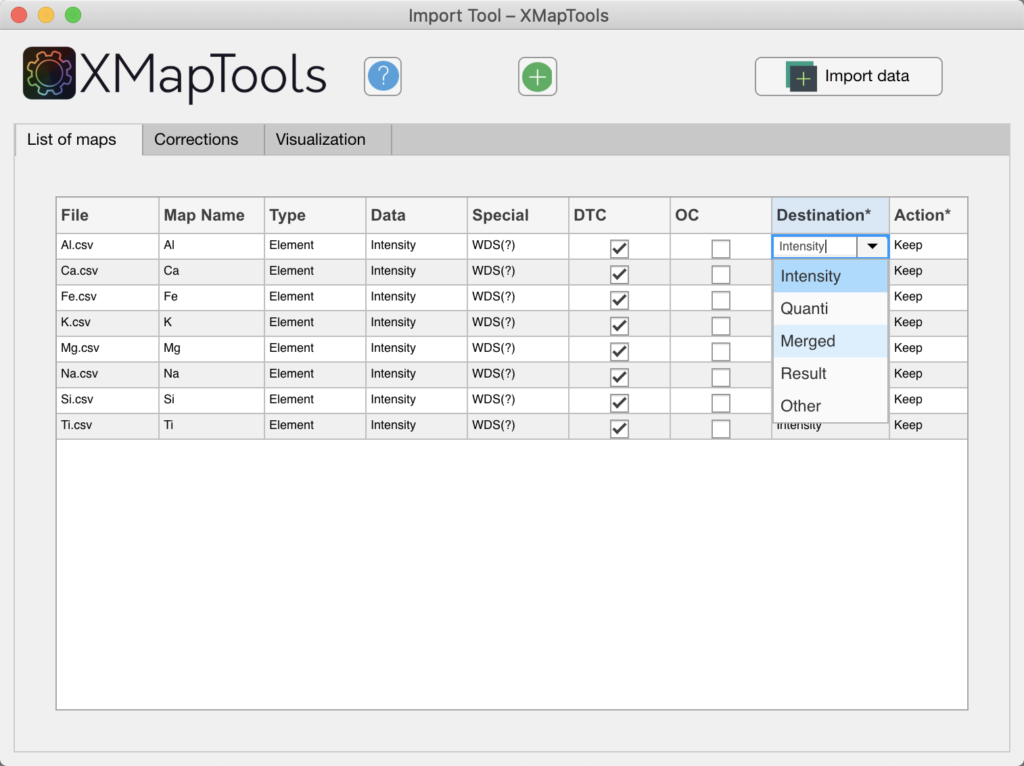Collapse the Destination dropdown arrow for Al.csv
This screenshot has width=1024, height=766.
[872, 246]
